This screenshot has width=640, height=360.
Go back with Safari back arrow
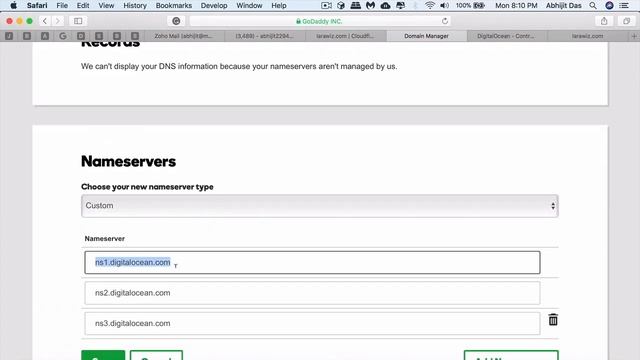click(45, 21)
